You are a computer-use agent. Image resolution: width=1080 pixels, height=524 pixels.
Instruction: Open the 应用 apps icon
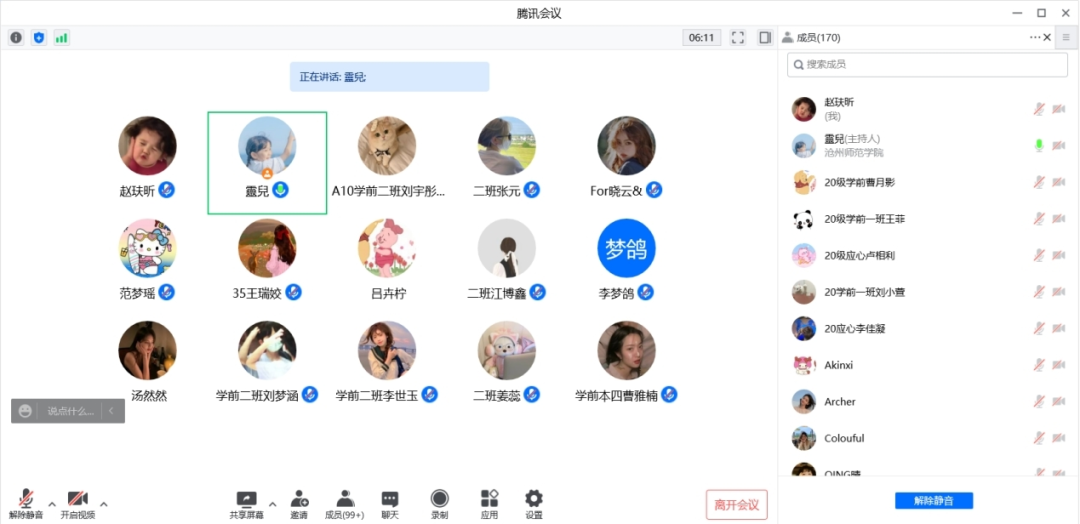[489, 503]
